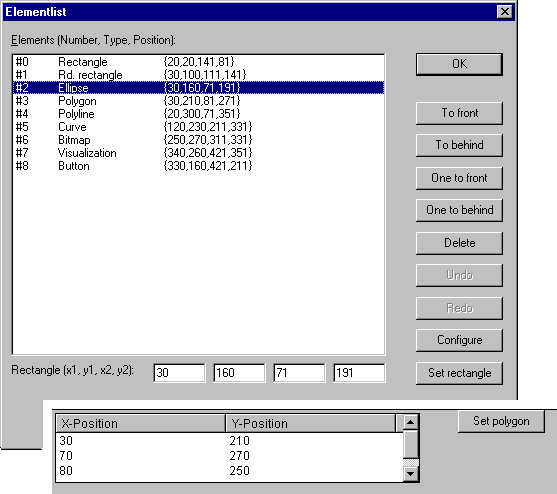Select element #7 Visualization row
The height and width of the screenshot is (494, 557).
pyautogui.click(x=199, y=153)
